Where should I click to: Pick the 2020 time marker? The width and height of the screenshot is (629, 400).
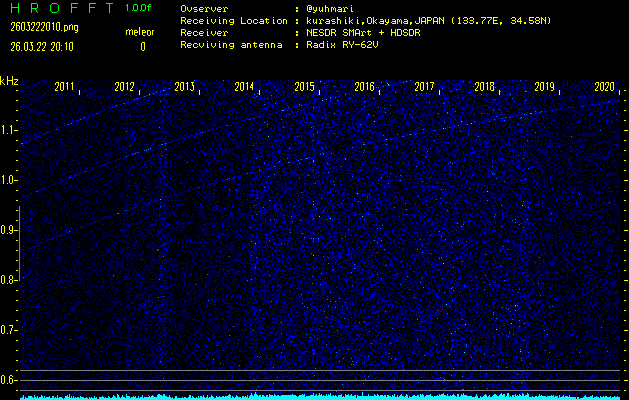coord(604,87)
